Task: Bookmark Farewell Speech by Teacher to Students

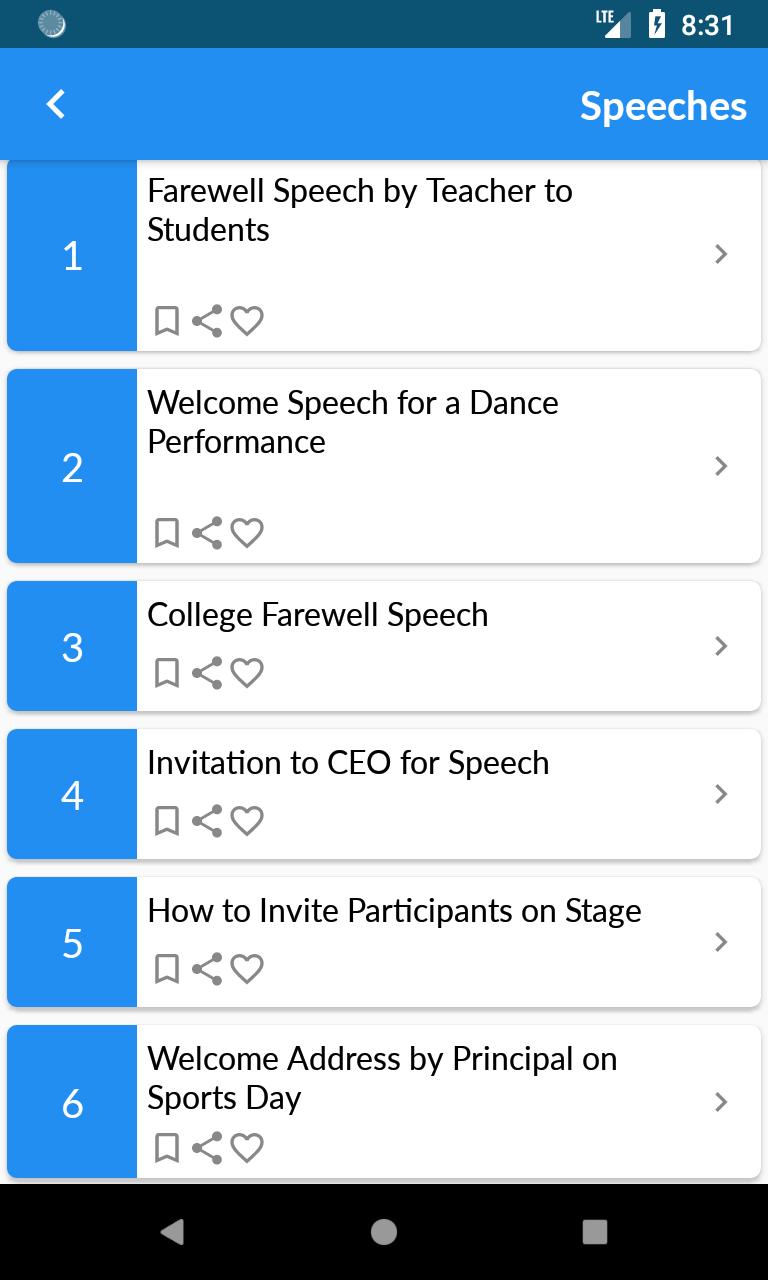Action: click(x=167, y=321)
